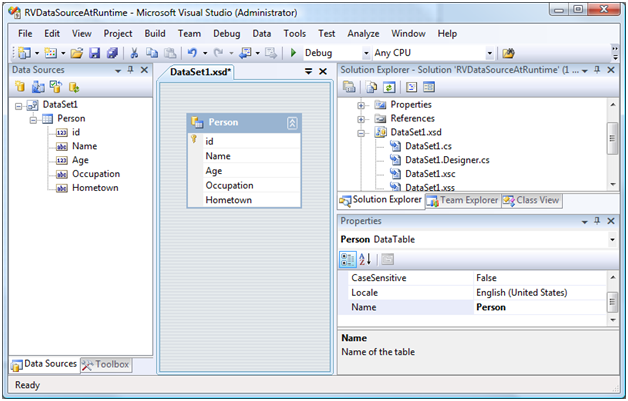Viewport: 628px width, 401px height.
Task: Expand the References folder in Solution Explorer
Action: point(361,119)
